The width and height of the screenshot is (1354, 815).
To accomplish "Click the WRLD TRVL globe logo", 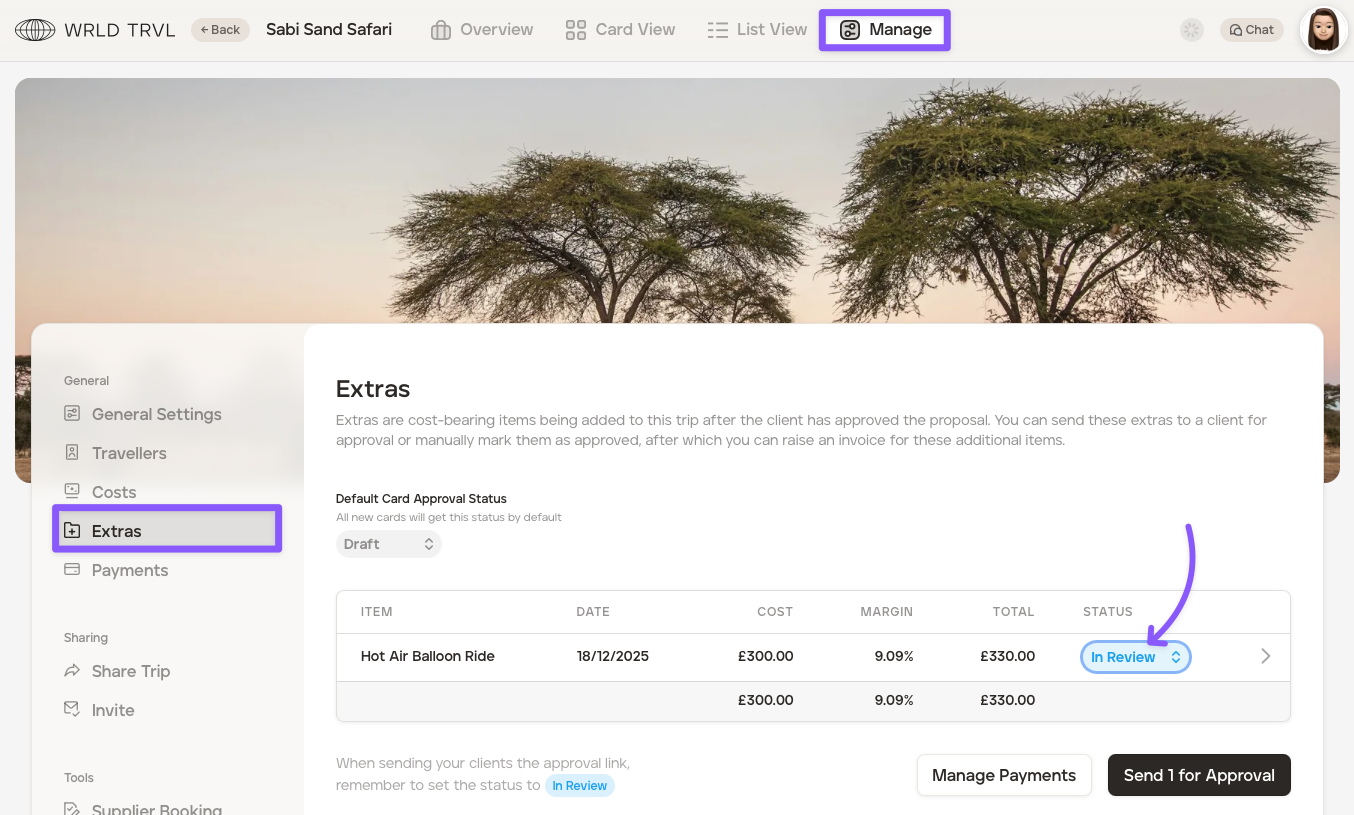I will click(x=35, y=30).
